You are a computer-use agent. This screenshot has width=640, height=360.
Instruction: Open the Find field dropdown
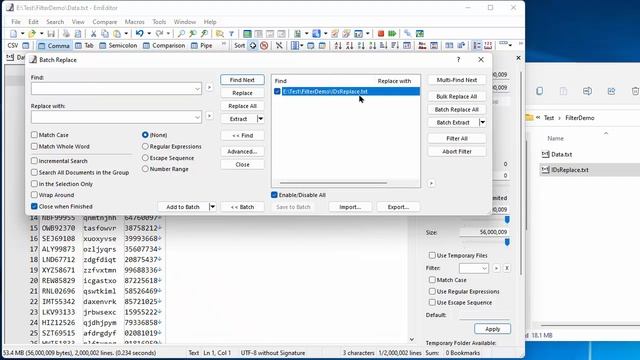(x=197, y=89)
